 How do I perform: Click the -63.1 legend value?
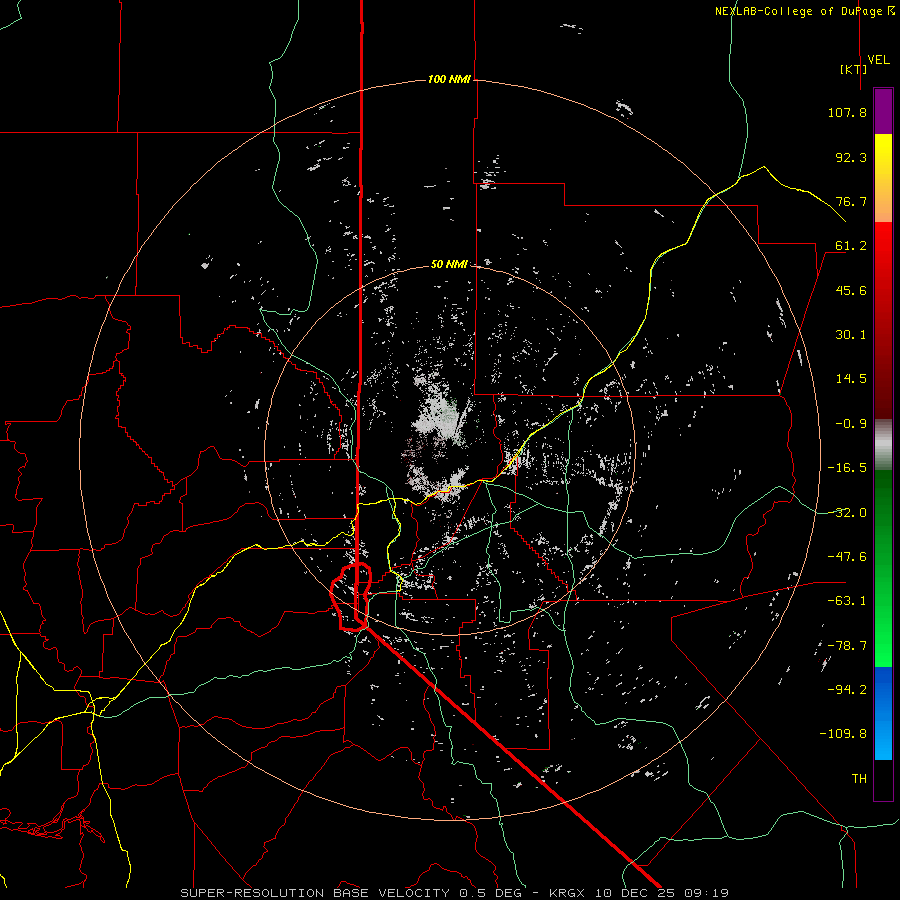click(847, 601)
